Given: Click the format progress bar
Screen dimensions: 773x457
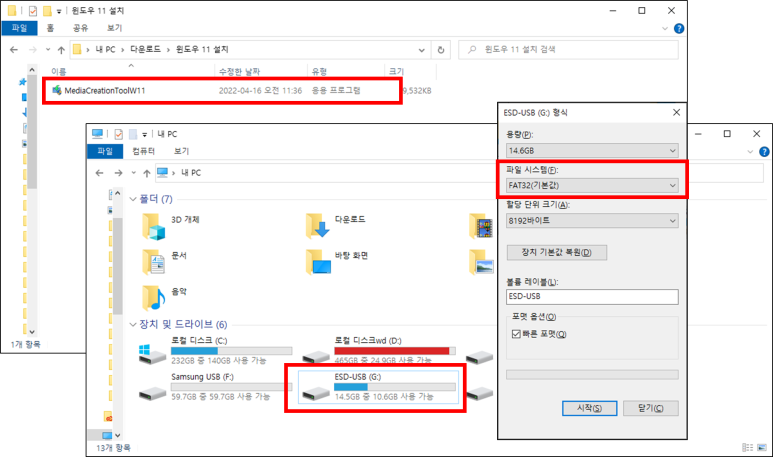Looking at the screenshot, I should point(592,375).
